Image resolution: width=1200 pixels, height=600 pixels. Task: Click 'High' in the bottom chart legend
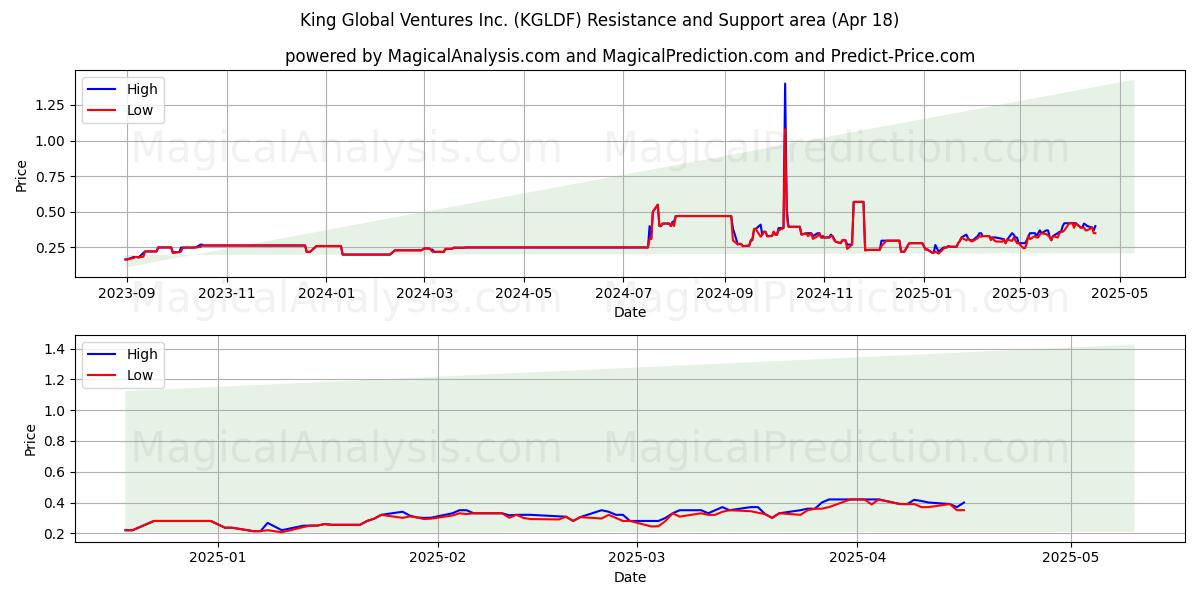(x=142, y=354)
